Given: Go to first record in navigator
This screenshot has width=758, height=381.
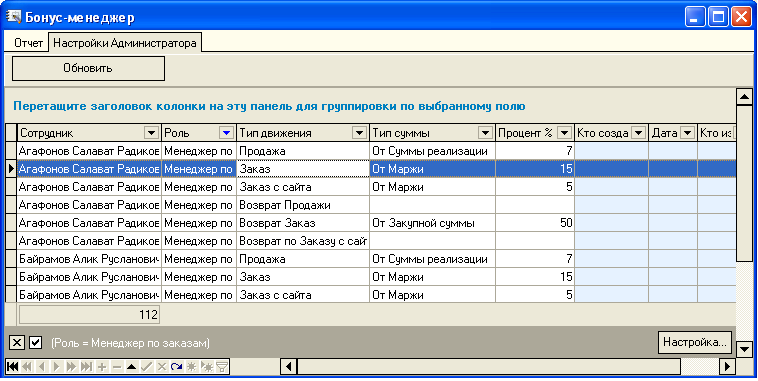Looking at the screenshot, I should click(13, 366).
